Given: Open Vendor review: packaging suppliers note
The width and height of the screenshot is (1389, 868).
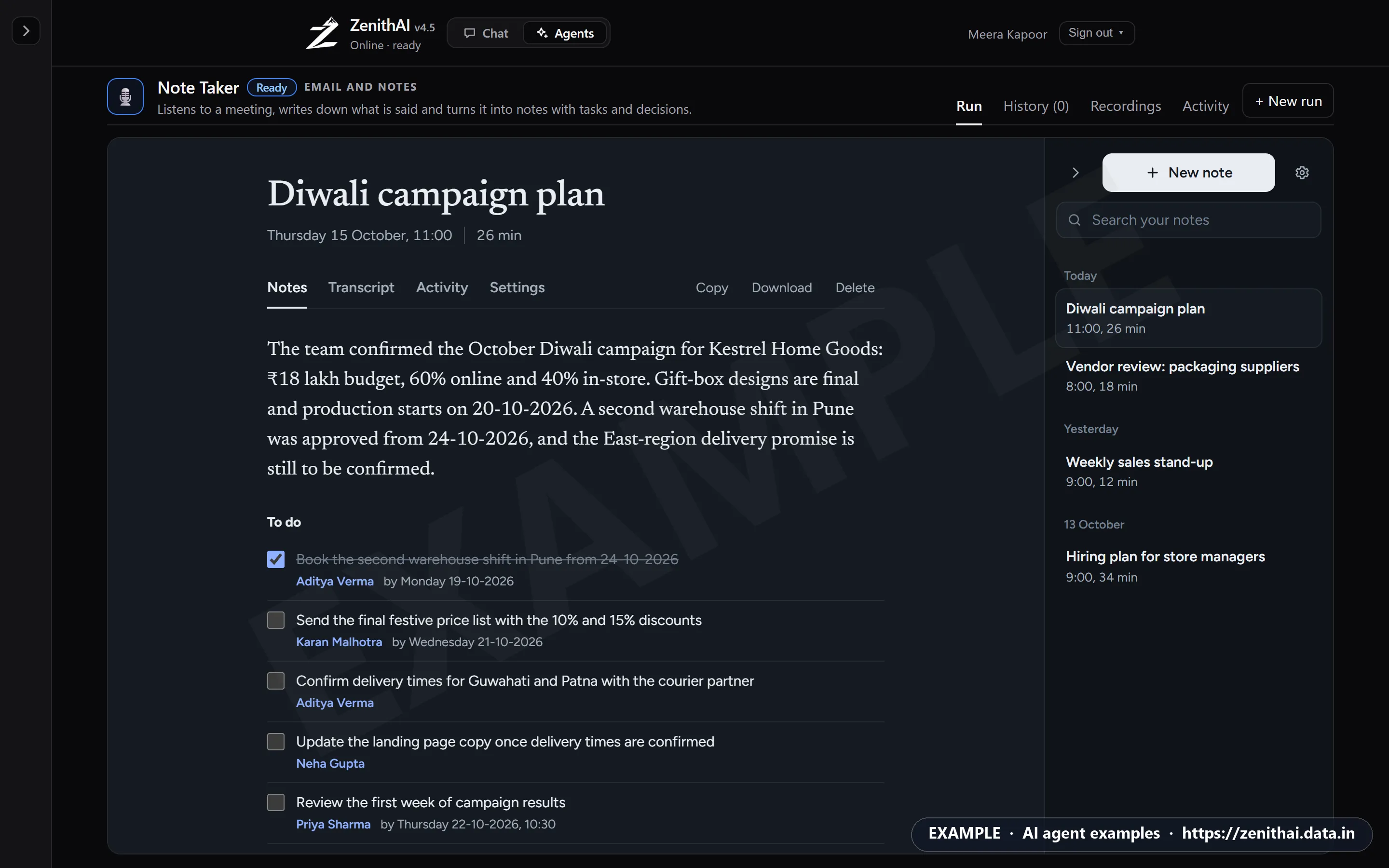Looking at the screenshot, I should (x=1189, y=376).
